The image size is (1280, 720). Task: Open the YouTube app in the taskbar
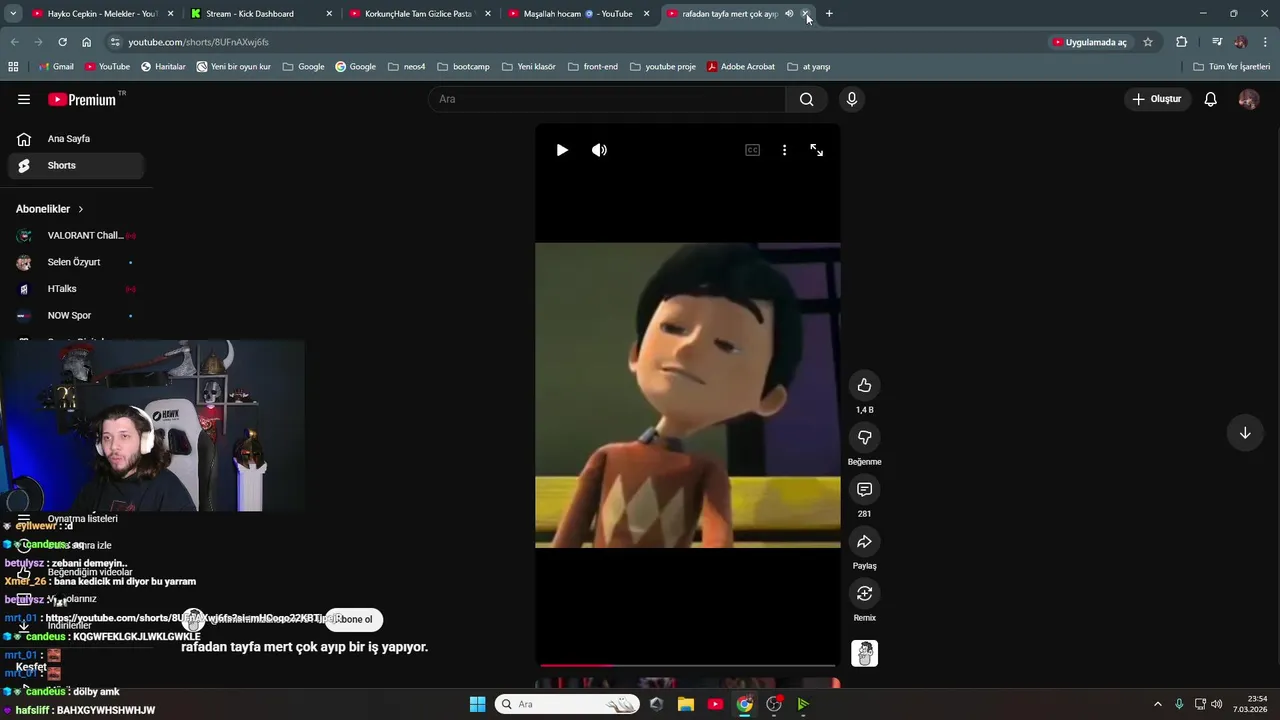point(715,704)
